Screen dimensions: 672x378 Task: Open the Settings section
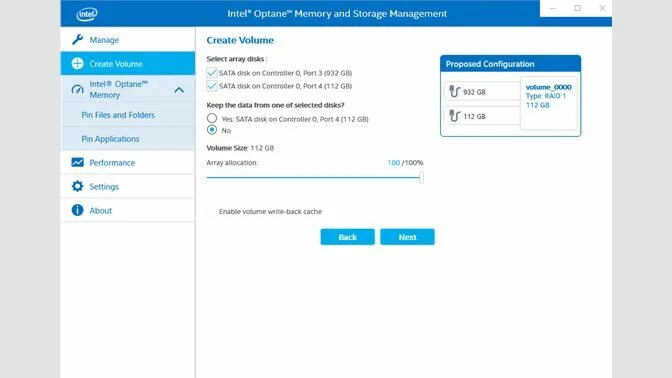pyautogui.click(x=128, y=186)
